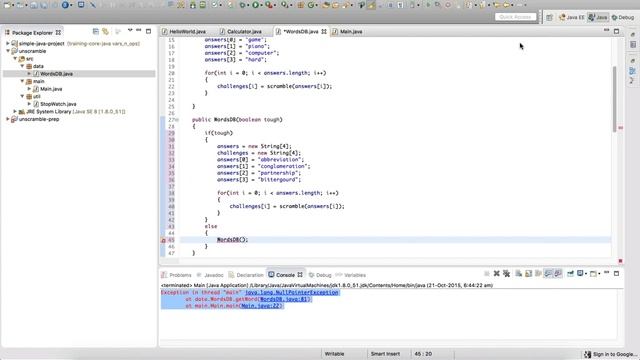Screen dimensions: 640x360
Task: Collapse the main package
Action: pos(22,81)
